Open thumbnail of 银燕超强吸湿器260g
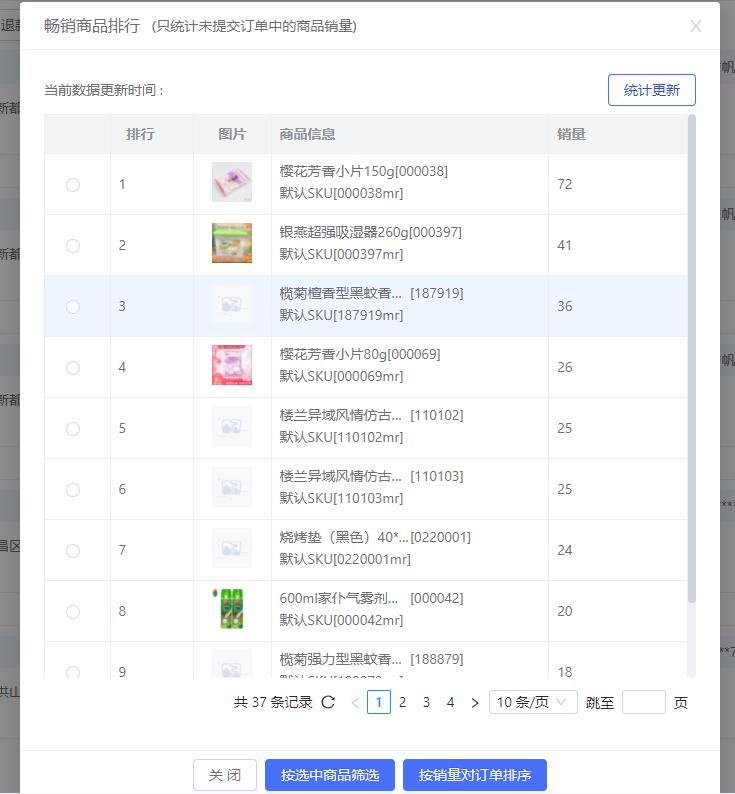Viewport: 735px width, 794px height. click(232, 243)
